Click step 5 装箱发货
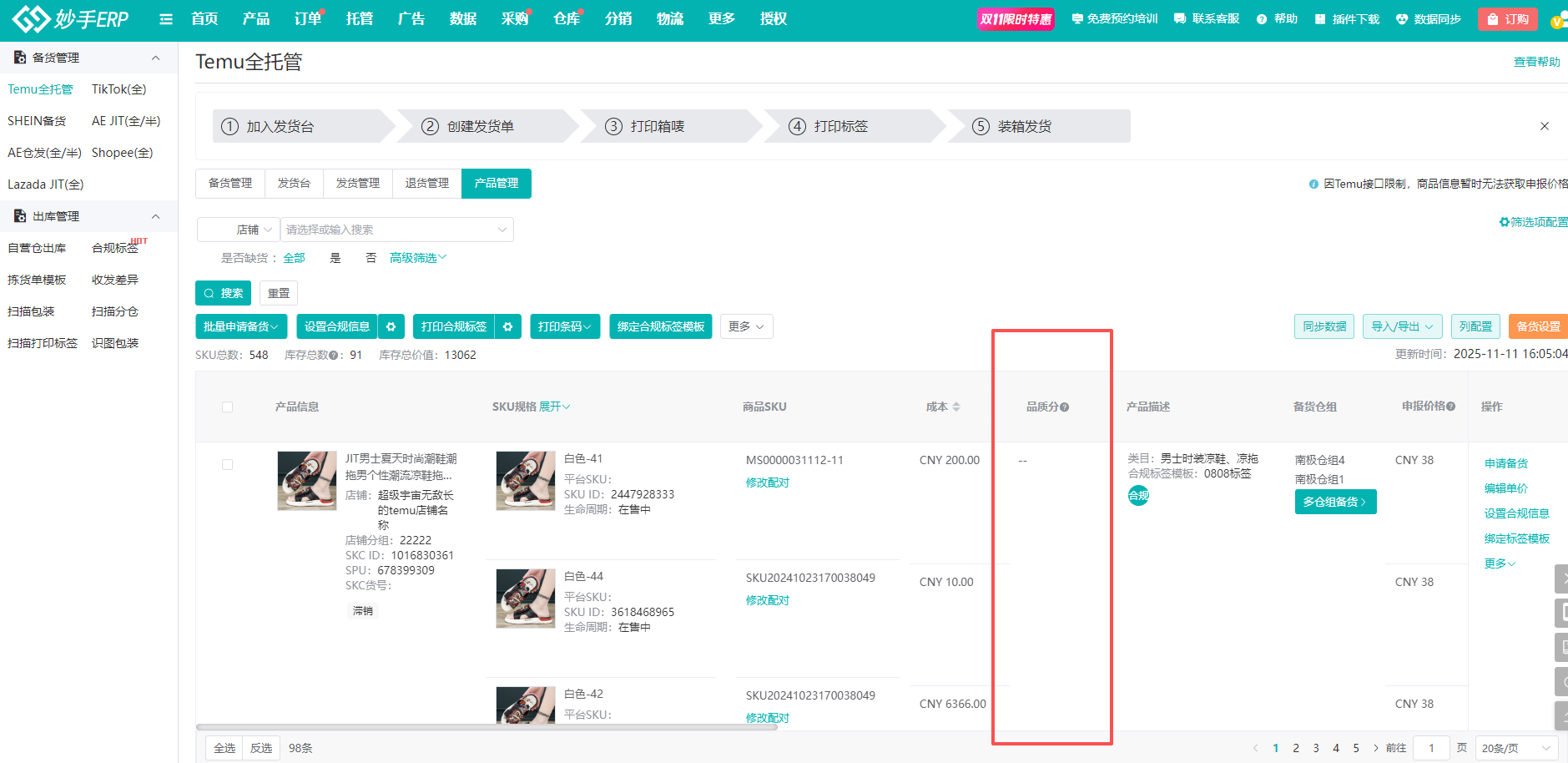The height and width of the screenshot is (763, 1568). point(1039,126)
